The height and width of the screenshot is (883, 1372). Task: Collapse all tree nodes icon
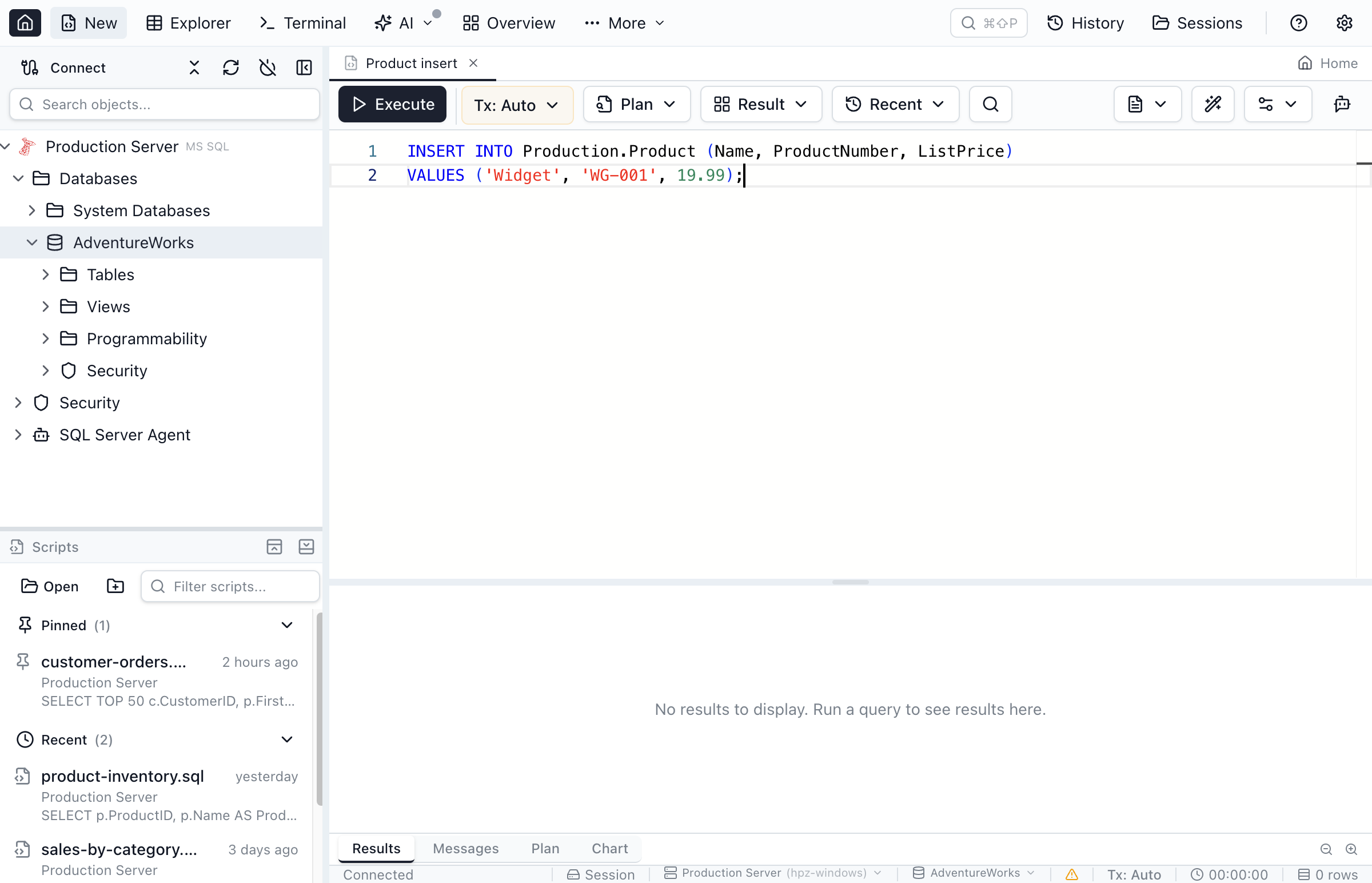[x=194, y=67]
